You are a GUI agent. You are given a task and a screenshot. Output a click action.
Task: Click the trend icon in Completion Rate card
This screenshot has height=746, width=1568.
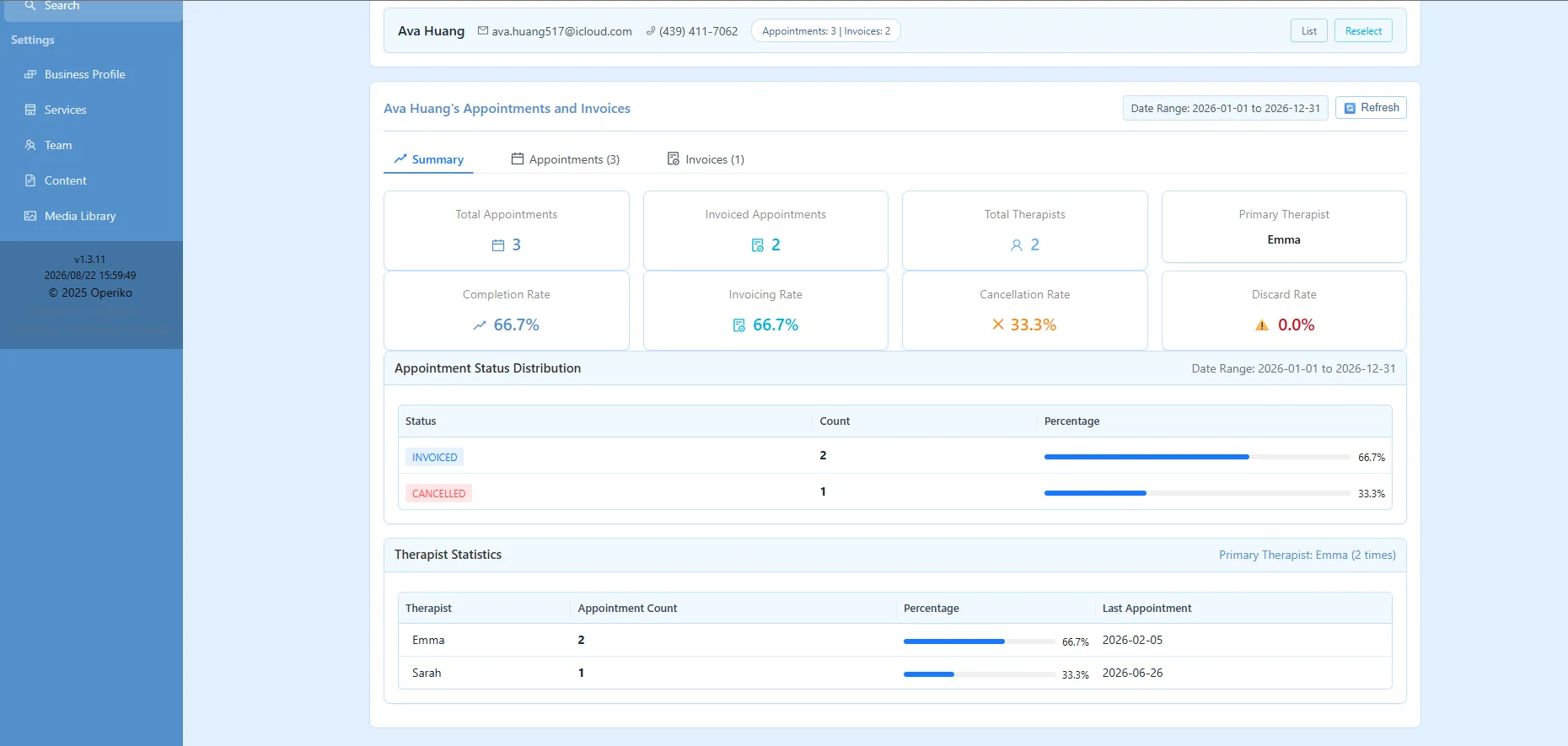480,325
